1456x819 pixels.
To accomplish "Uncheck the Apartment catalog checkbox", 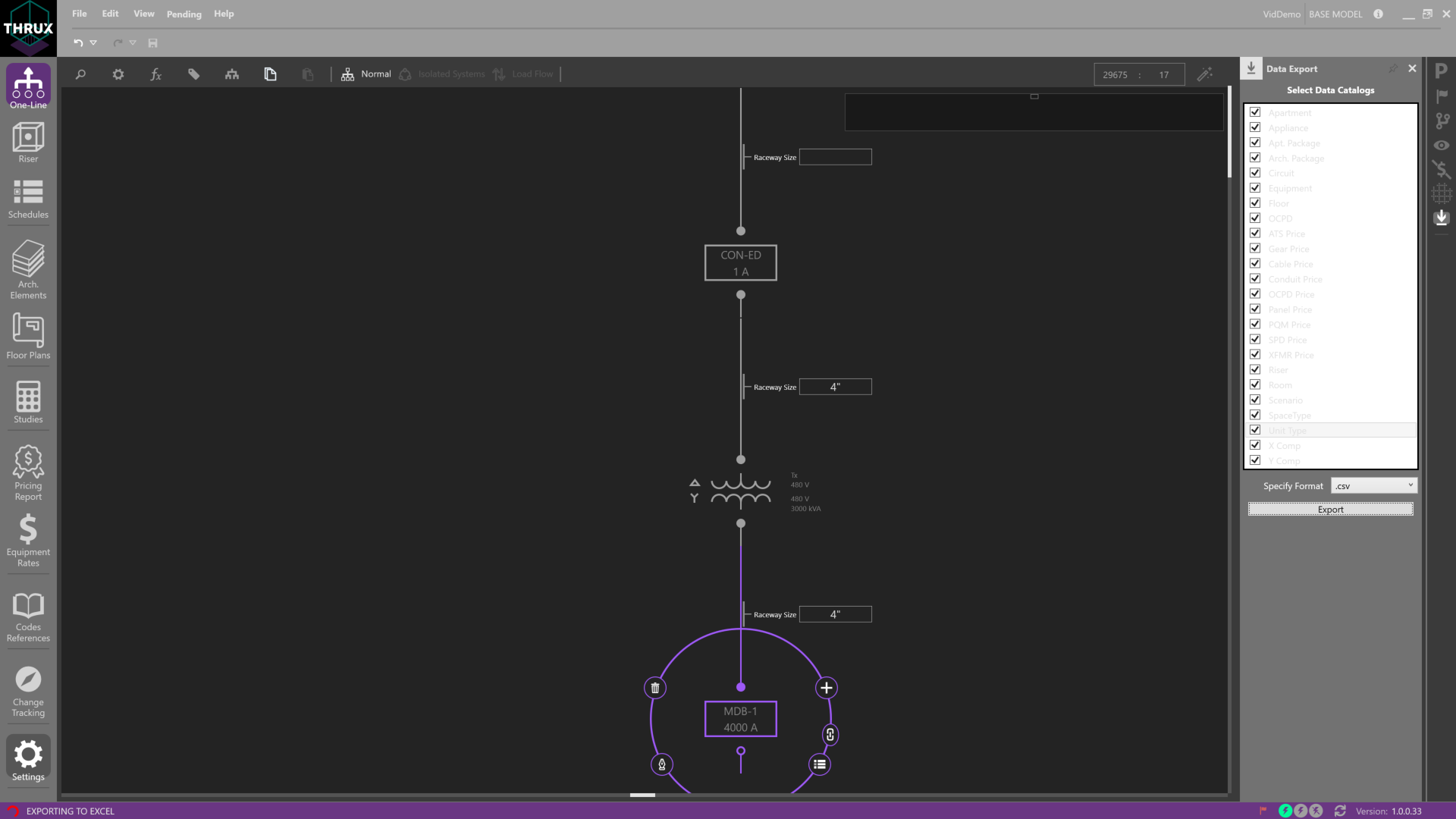I will pyautogui.click(x=1255, y=112).
